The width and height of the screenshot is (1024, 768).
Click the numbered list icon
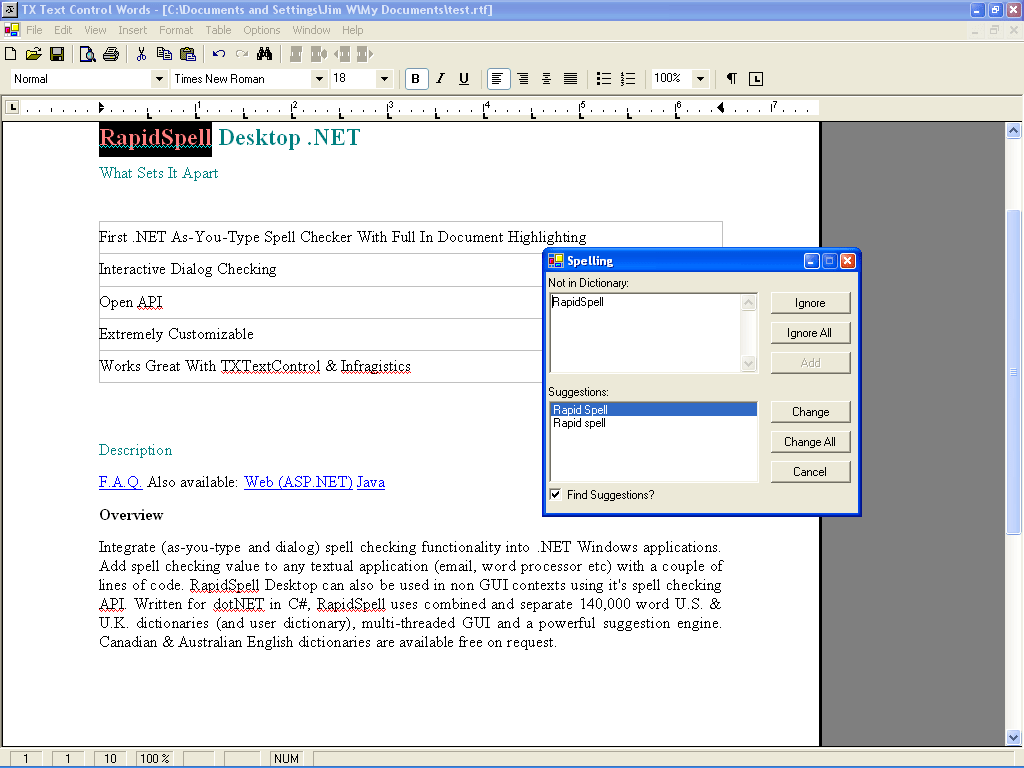(628, 78)
